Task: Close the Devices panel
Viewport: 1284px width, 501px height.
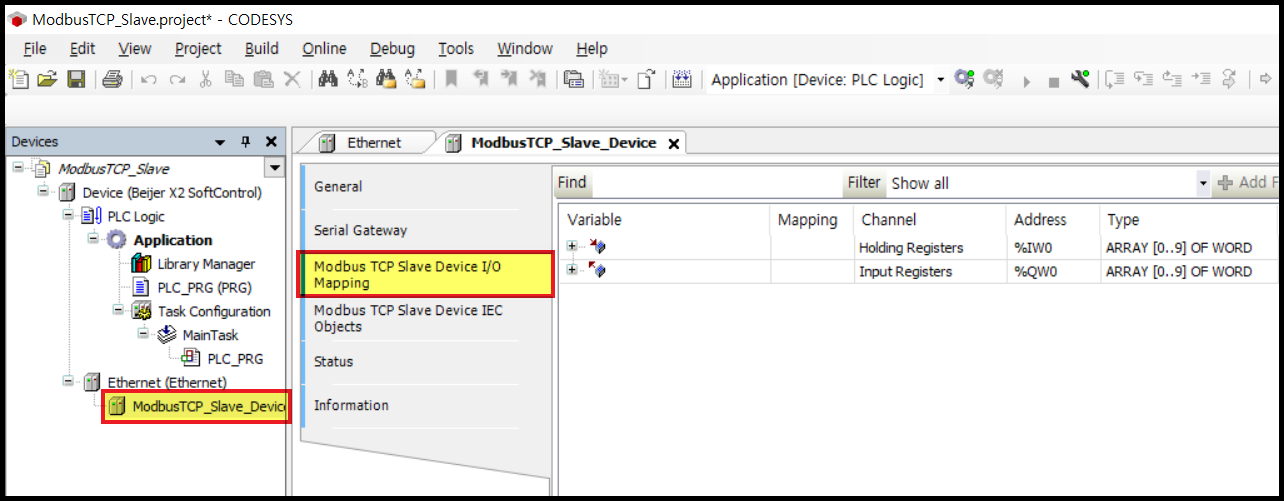Action: point(271,143)
